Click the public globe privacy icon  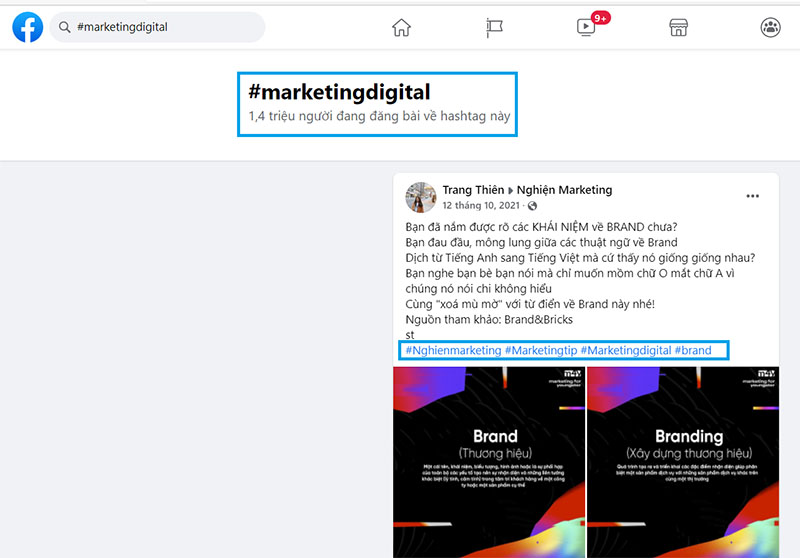532,206
